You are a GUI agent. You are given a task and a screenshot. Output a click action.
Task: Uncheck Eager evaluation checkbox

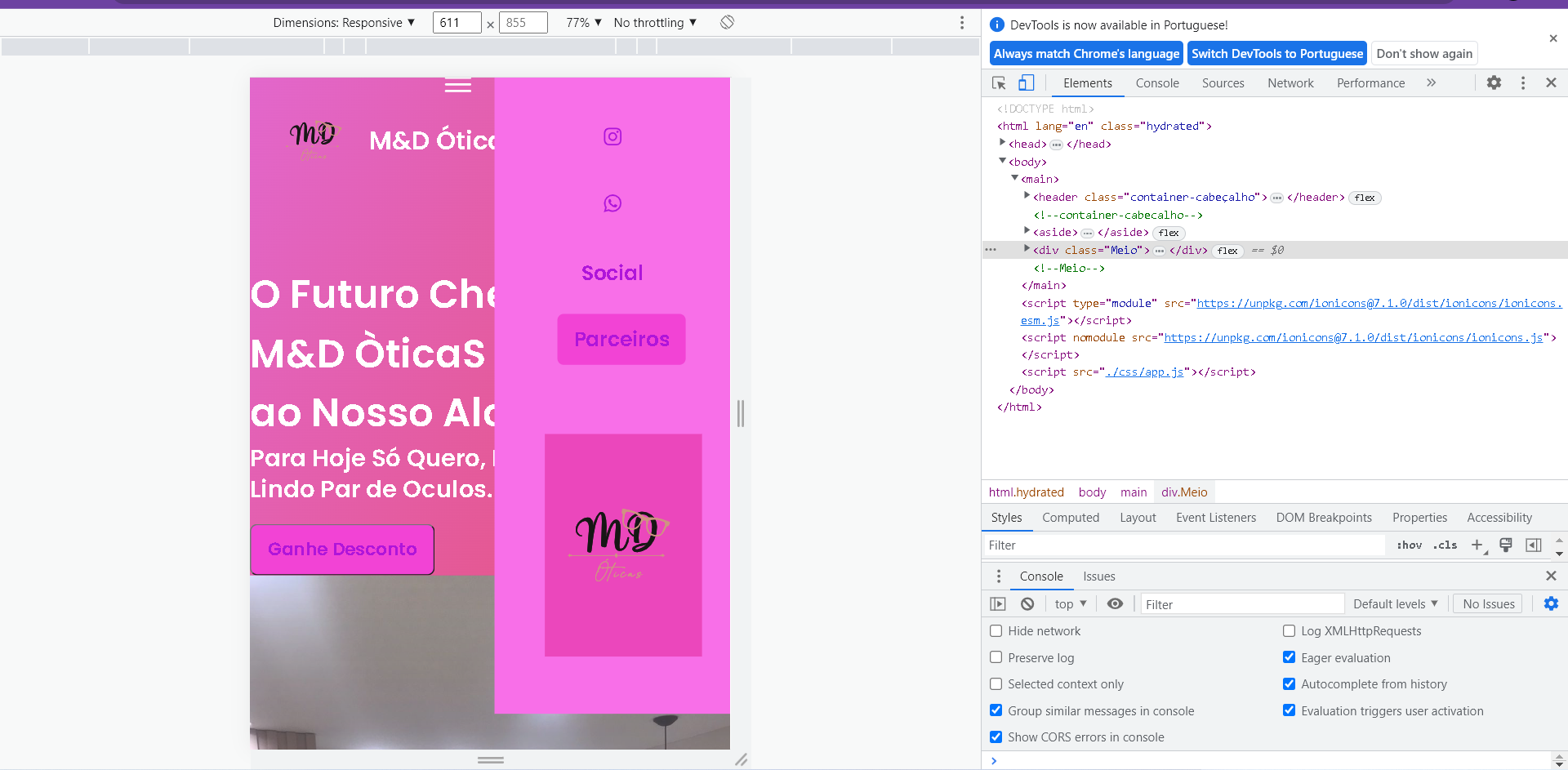coord(1290,657)
